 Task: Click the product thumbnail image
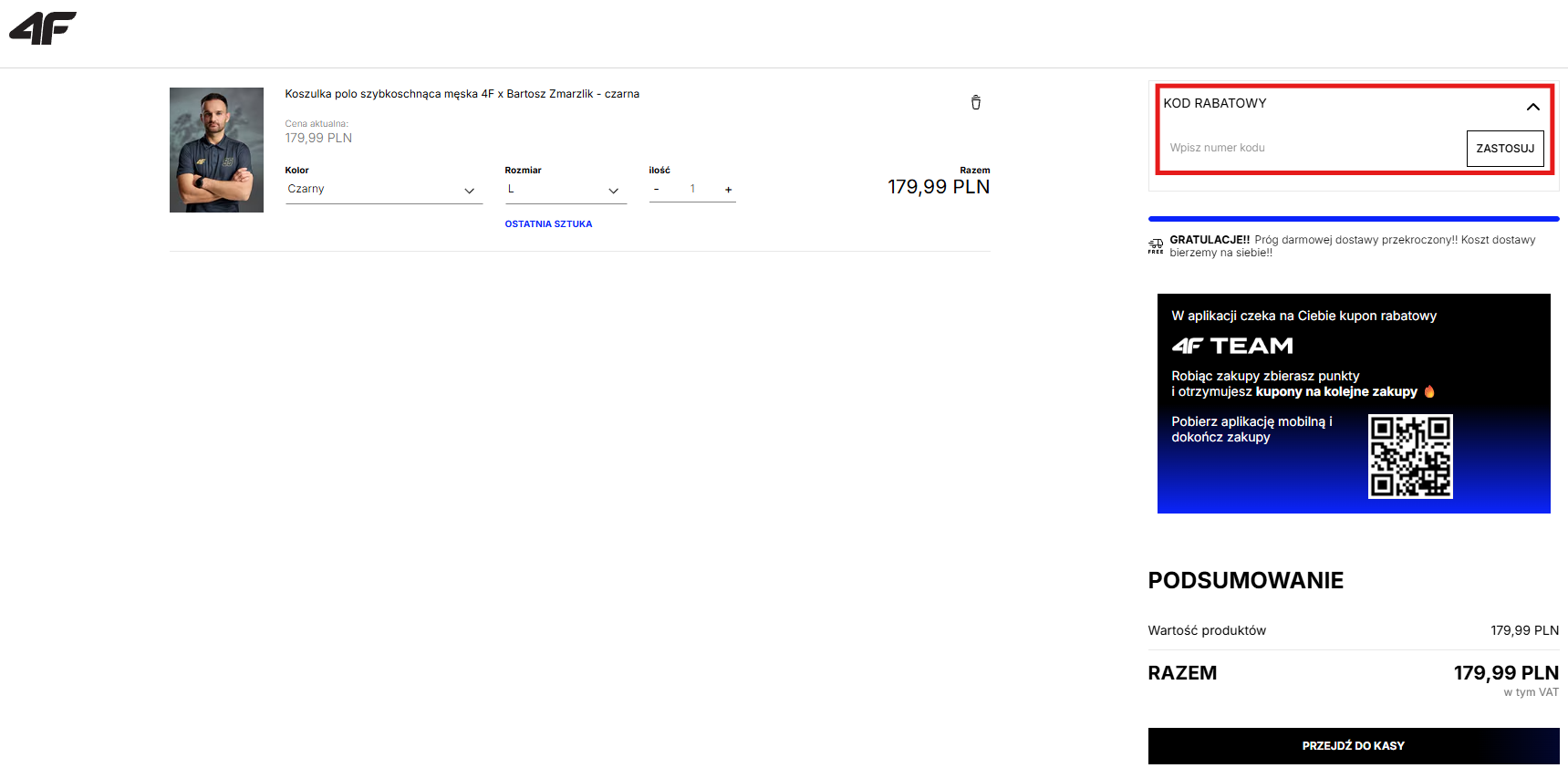point(216,150)
